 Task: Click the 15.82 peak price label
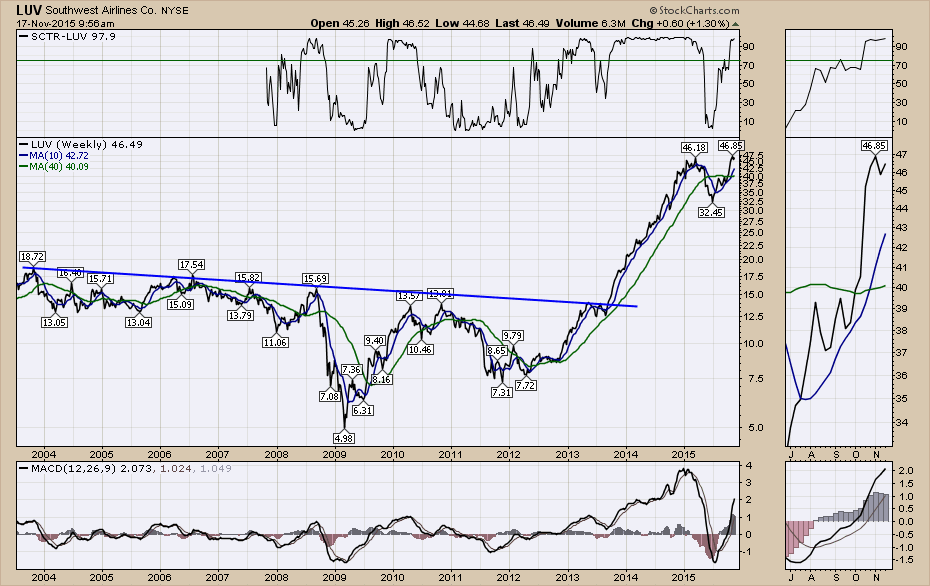pyautogui.click(x=248, y=277)
